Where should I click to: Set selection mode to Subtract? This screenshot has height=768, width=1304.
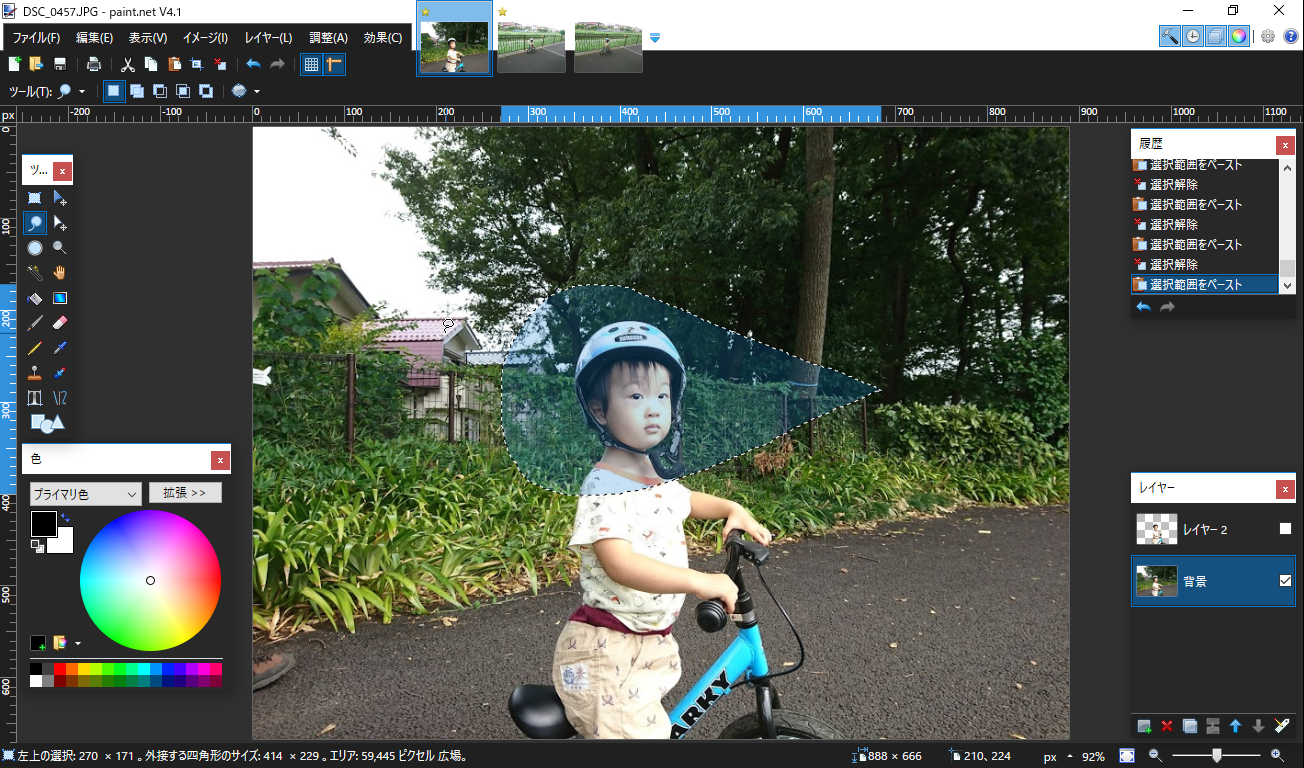(x=160, y=91)
